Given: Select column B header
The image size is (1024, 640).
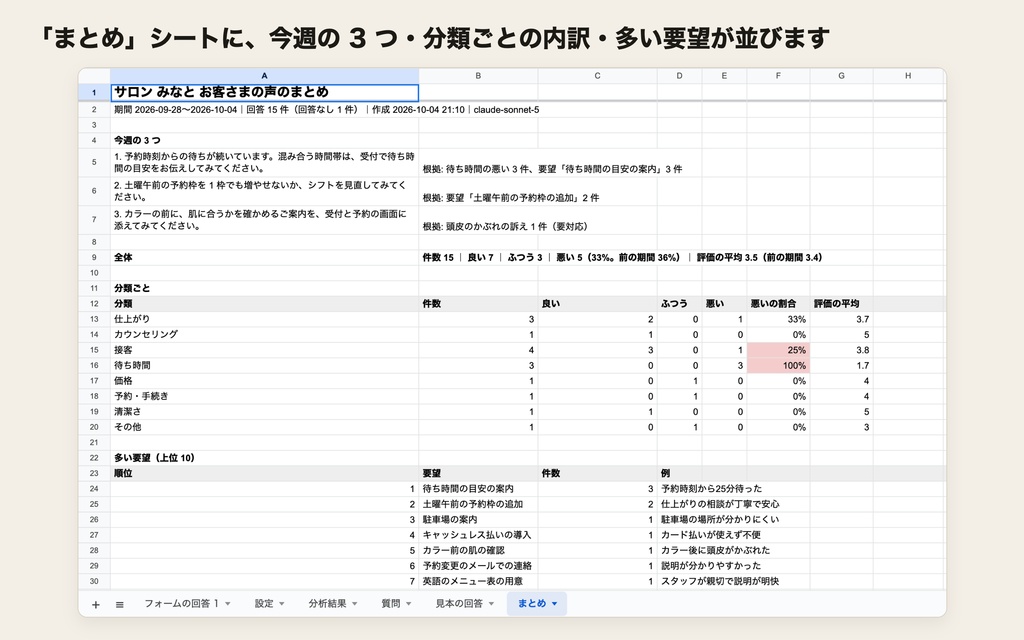Looking at the screenshot, I should 478,76.
